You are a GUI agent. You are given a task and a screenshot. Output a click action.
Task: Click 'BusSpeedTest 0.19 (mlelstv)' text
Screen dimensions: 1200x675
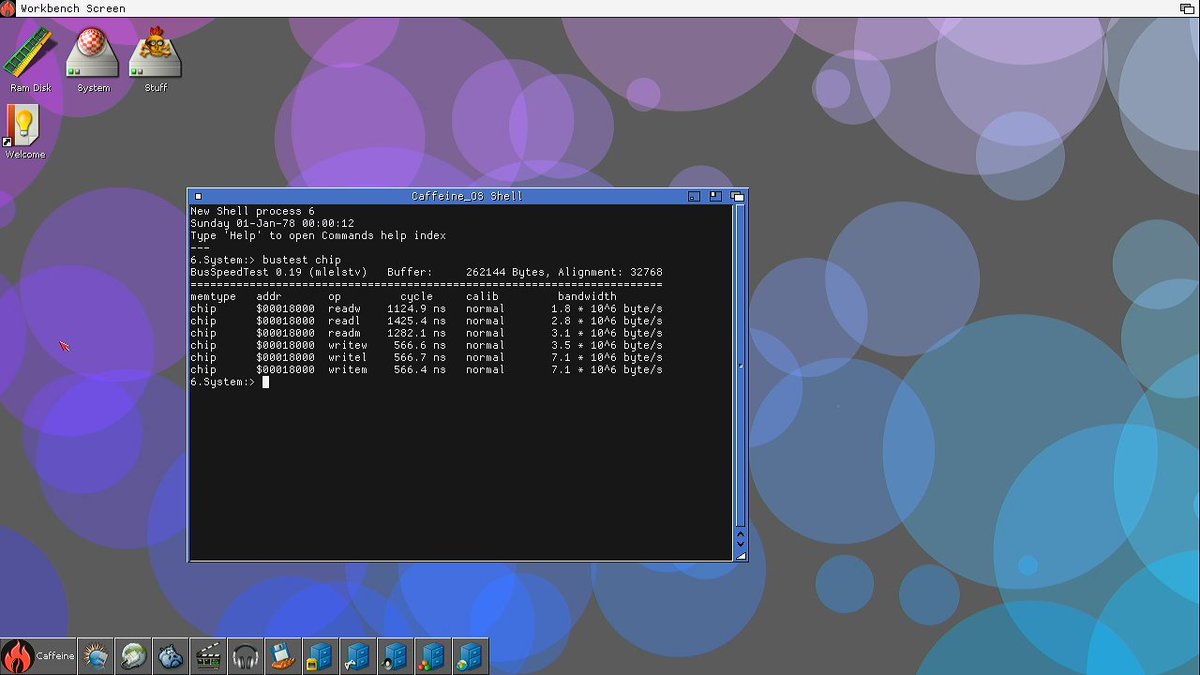pyautogui.click(x=279, y=272)
